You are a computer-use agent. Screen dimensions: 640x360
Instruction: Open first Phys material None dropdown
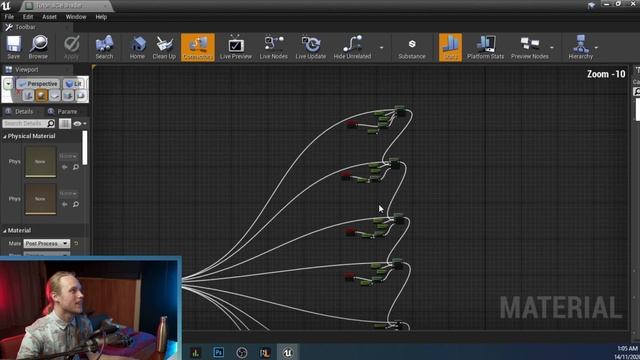(68, 156)
